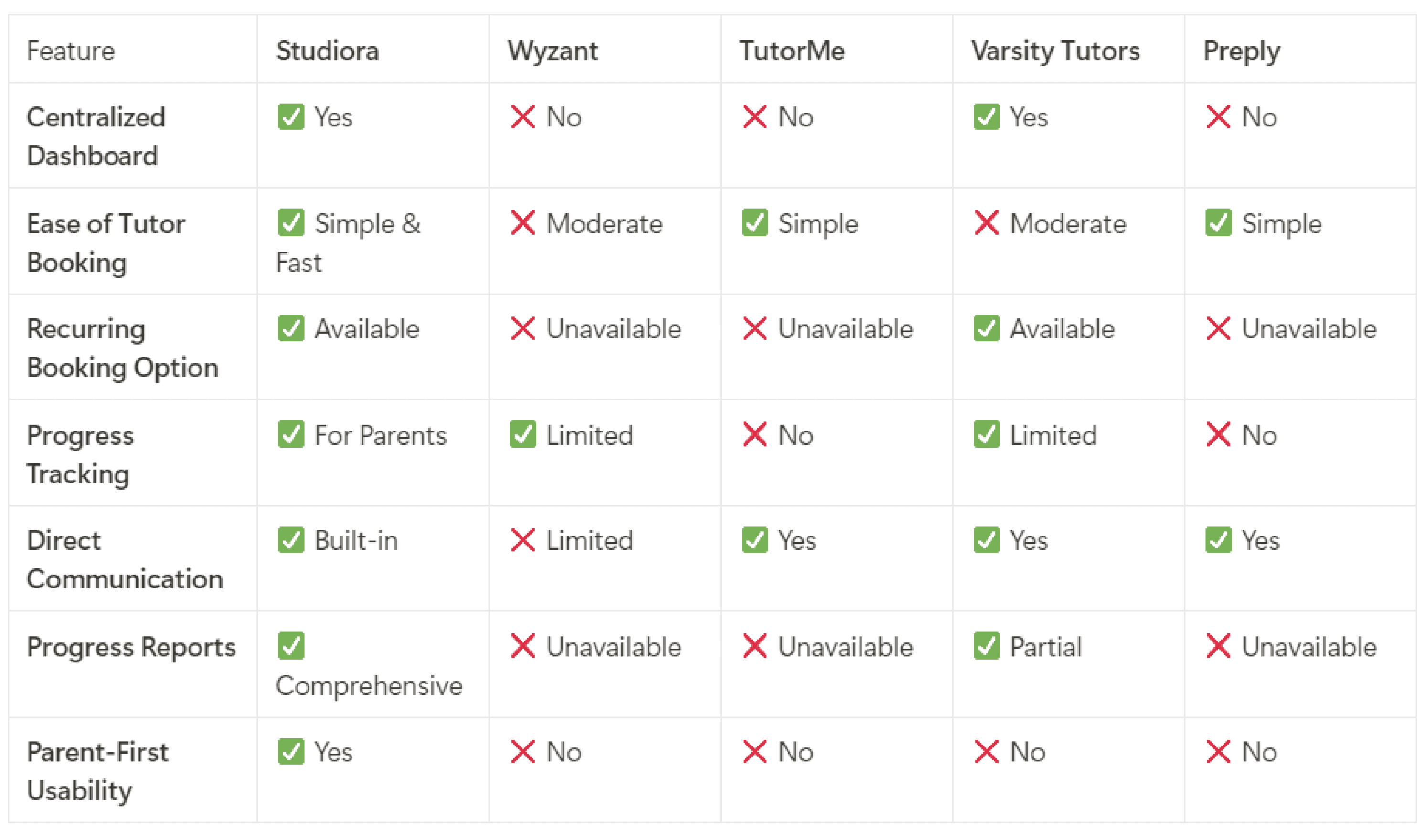Click red X for Preply Recurring Booking Unavailable
This screenshot has width=1425, height=840.
(1219, 328)
